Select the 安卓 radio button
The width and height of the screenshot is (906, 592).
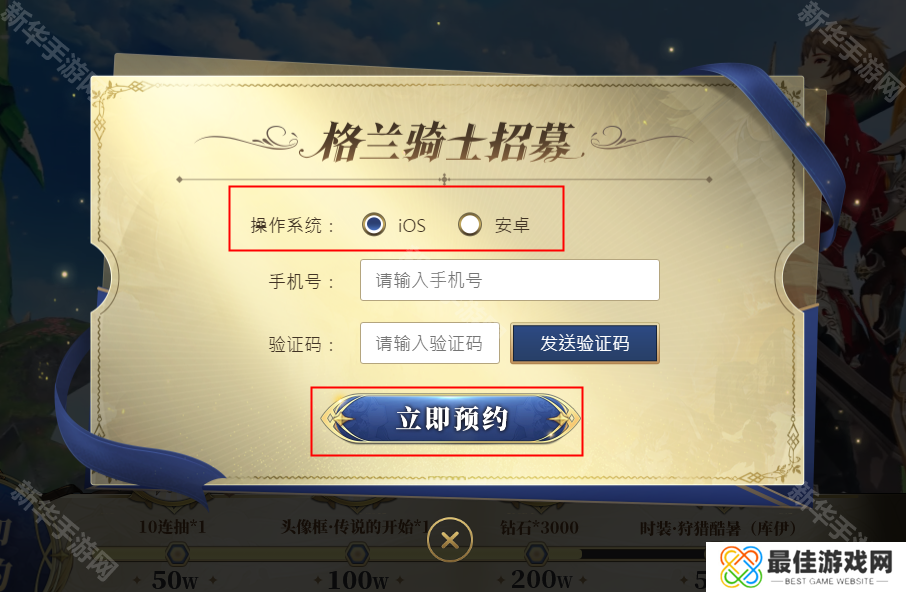470,224
